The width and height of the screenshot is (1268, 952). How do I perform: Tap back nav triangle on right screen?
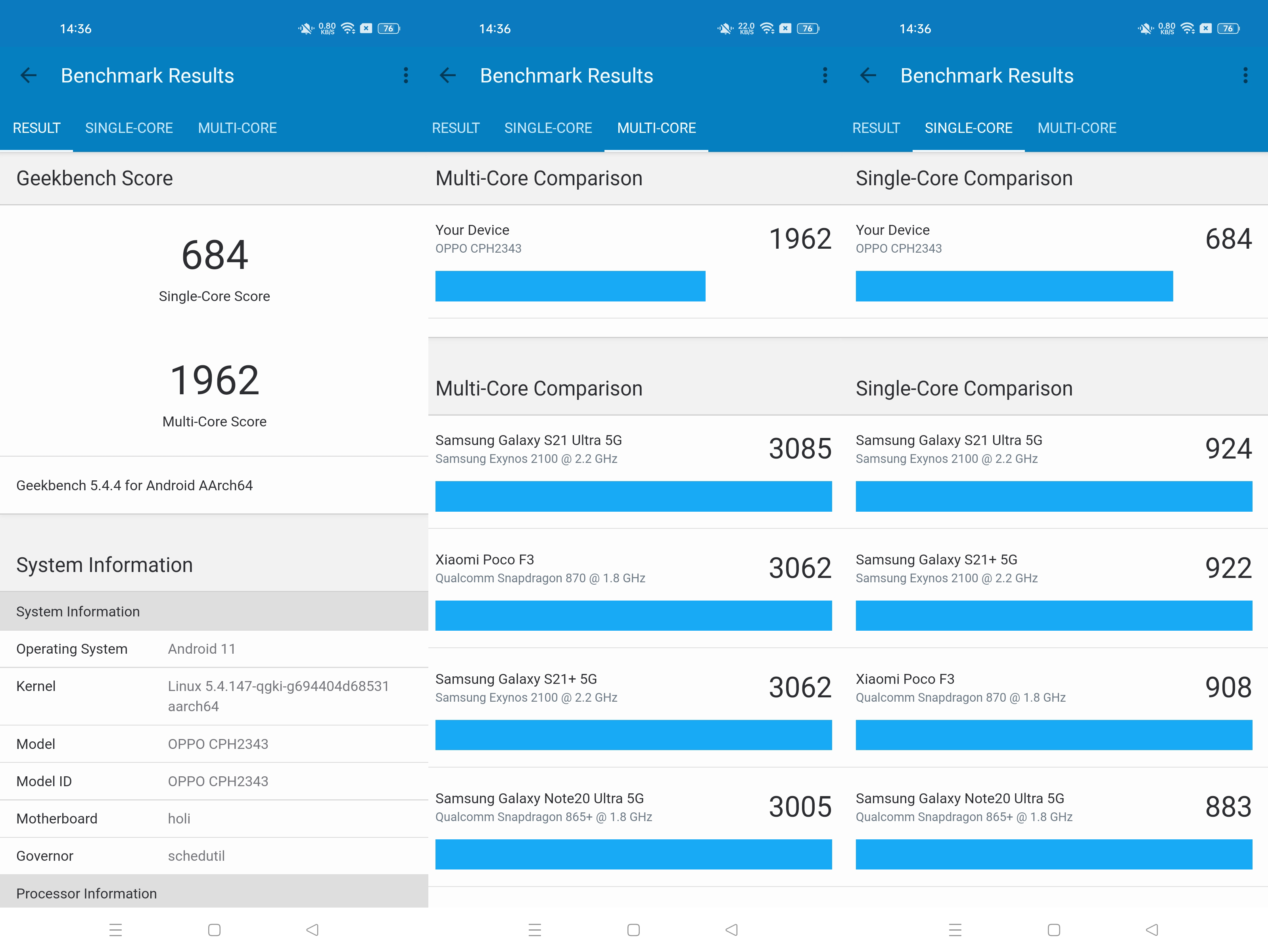point(1152,930)
